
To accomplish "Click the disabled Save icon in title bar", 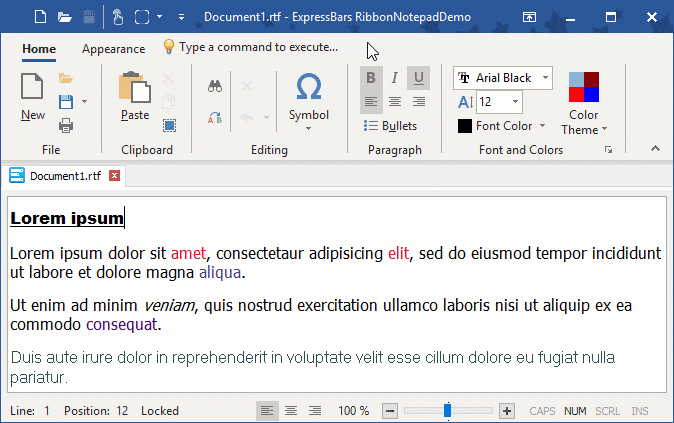I will [89, 17].
